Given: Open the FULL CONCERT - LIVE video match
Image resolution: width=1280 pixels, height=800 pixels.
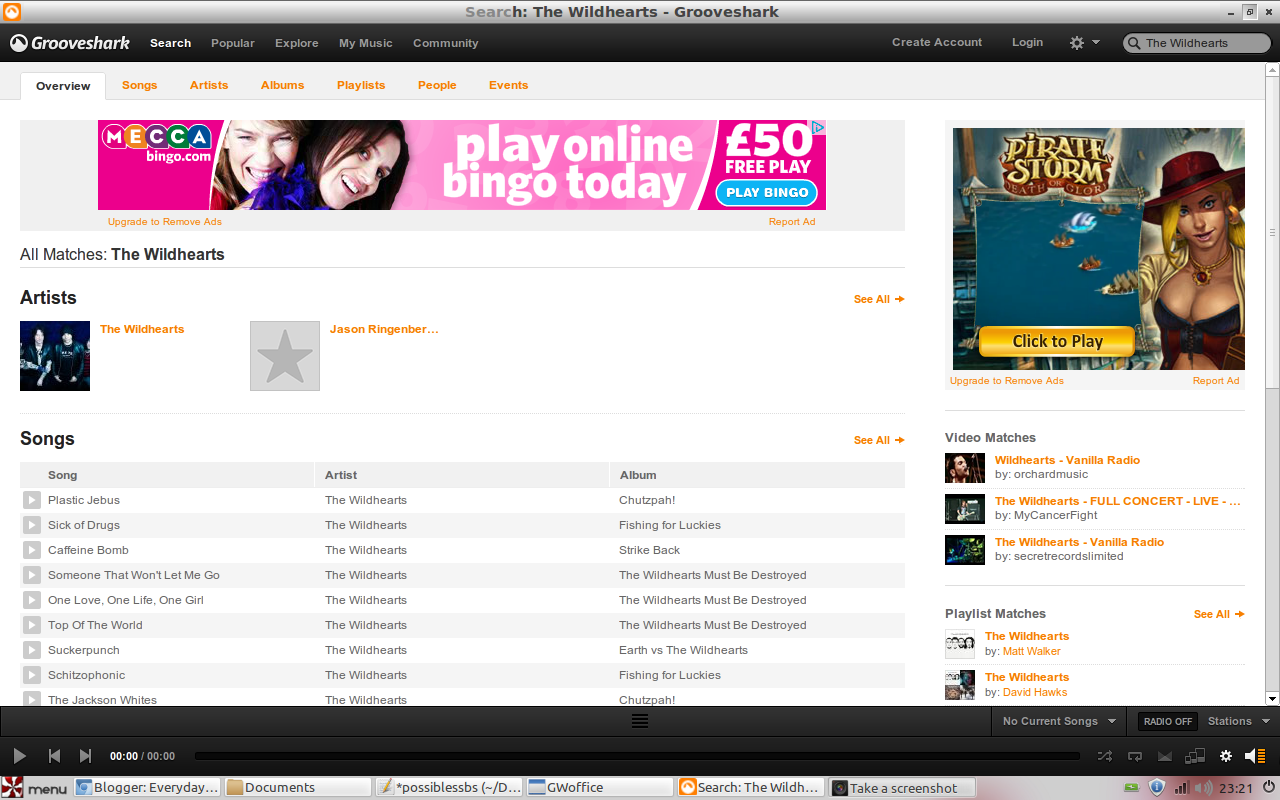Looking at the screenshot, I should 1117,501.
